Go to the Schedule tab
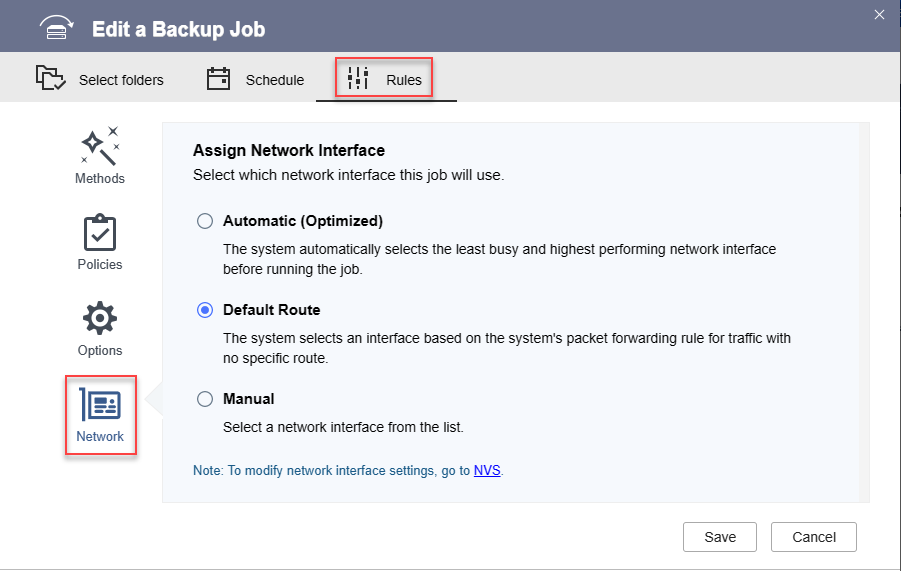Image resolution: width=901 pixels, height=571 pixels. pyautogui.click(x=275, y=80)
